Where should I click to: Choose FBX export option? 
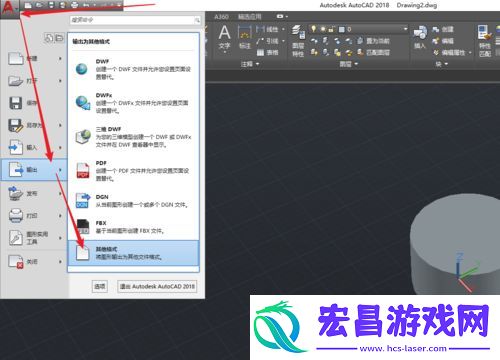134,227
